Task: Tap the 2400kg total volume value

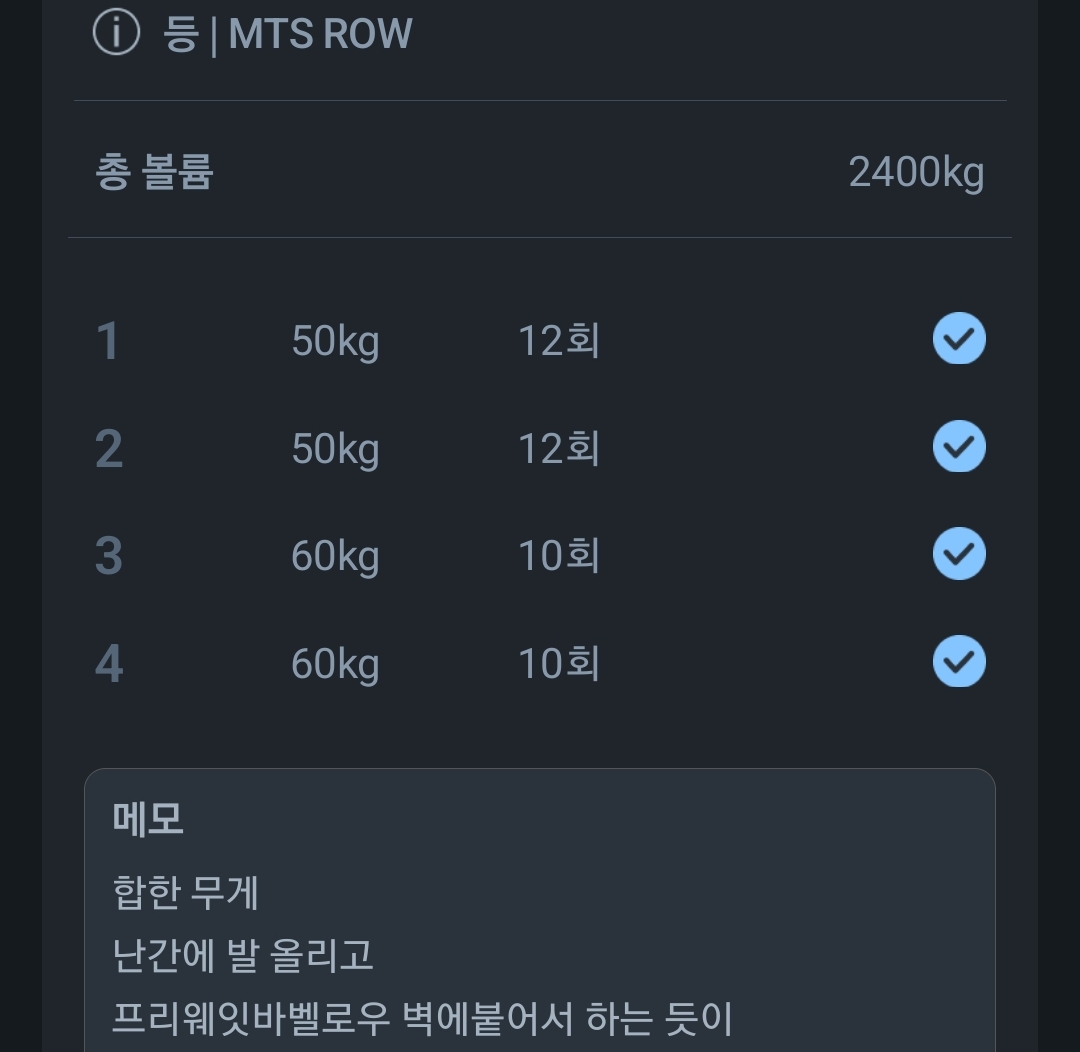Action: (915, 170)
